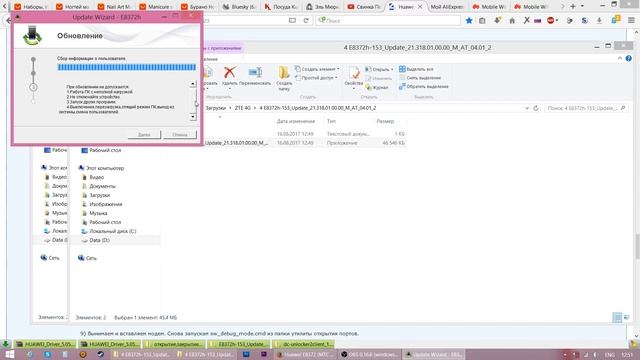Sort files by Размер column header
Image resolution: width=640 pixels, height=360 pixels.
click(x=385, y=121)
